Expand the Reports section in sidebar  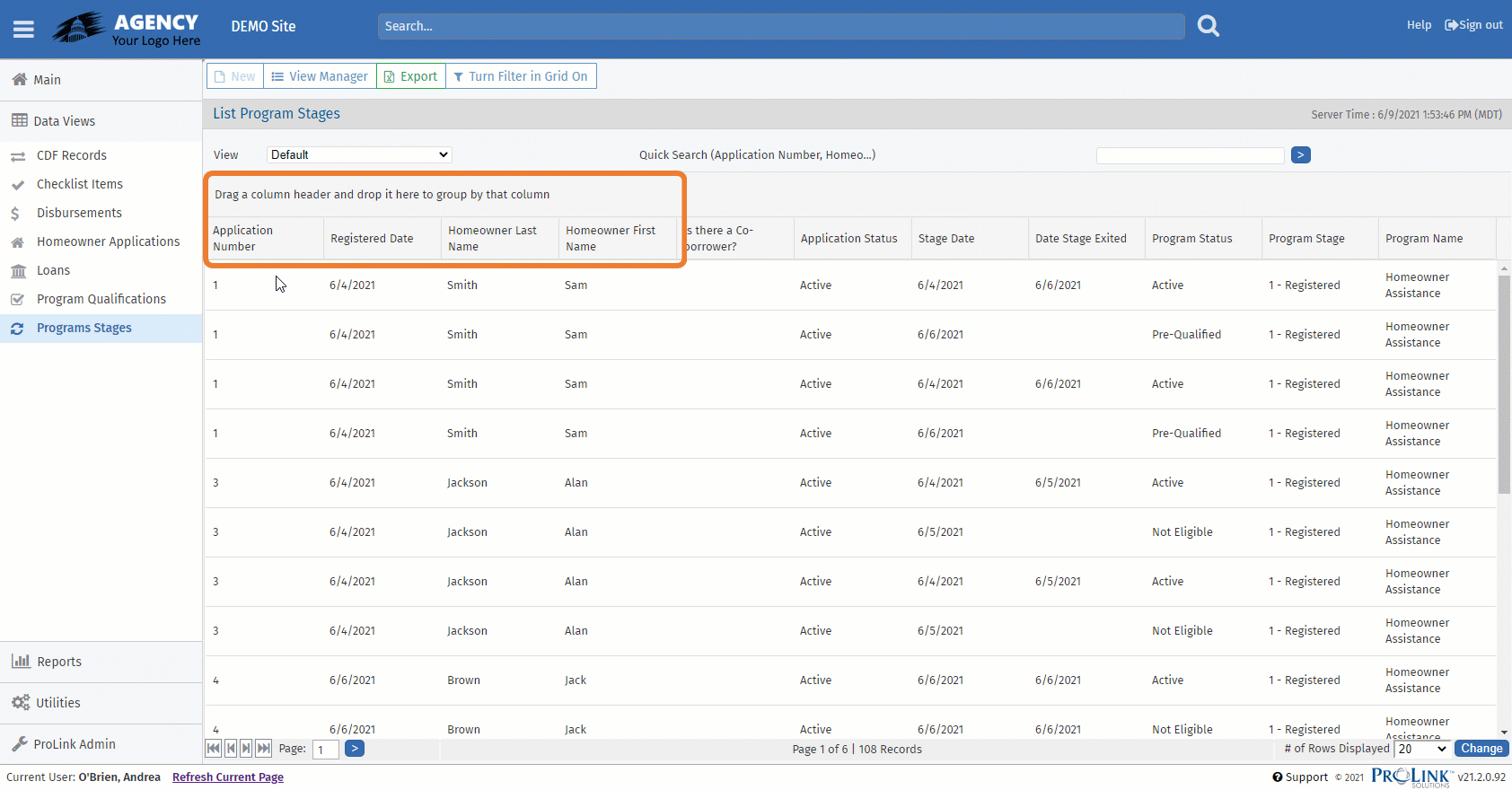coord(59,662)
